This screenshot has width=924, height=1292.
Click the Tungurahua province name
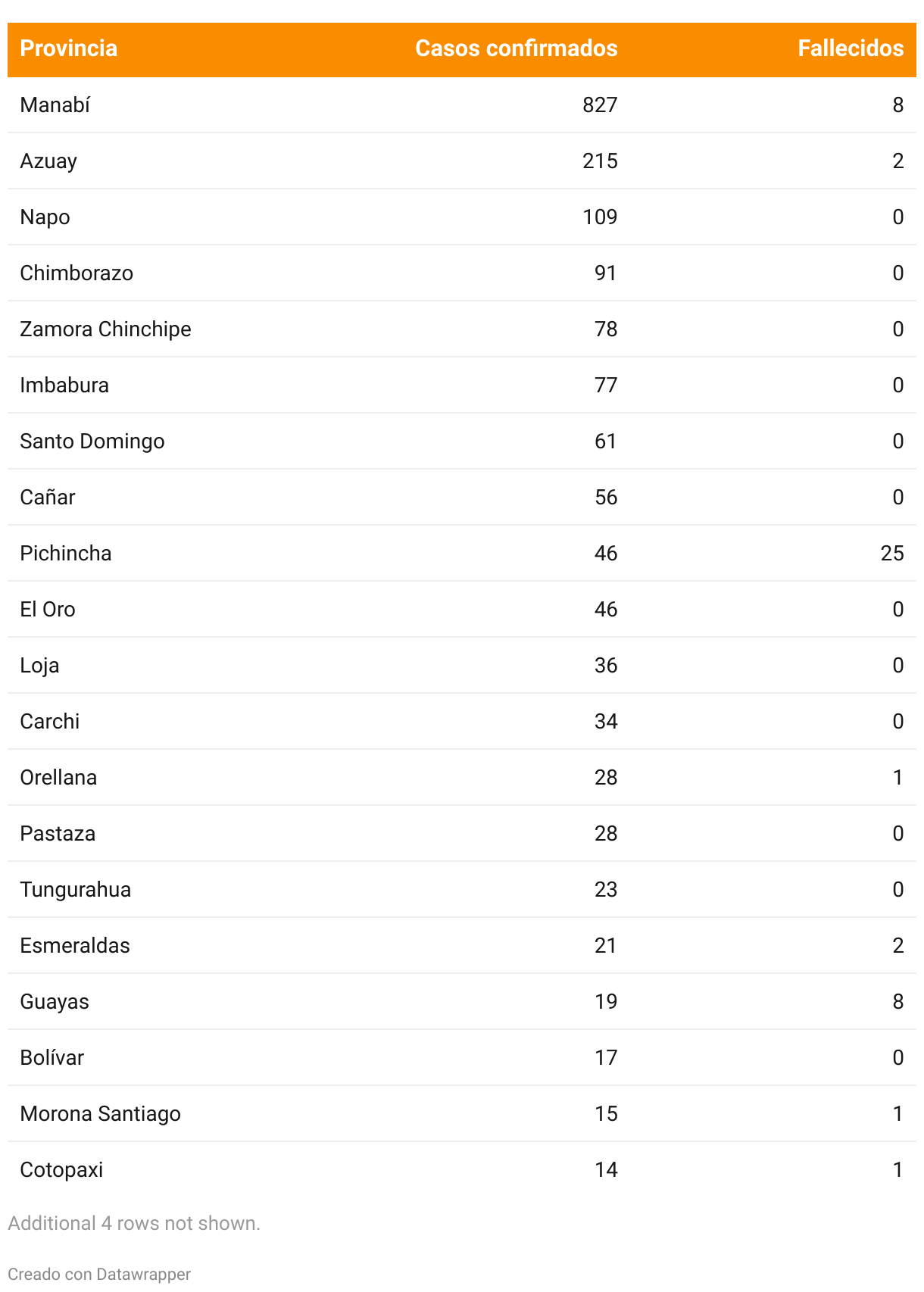tap(75, 889)
